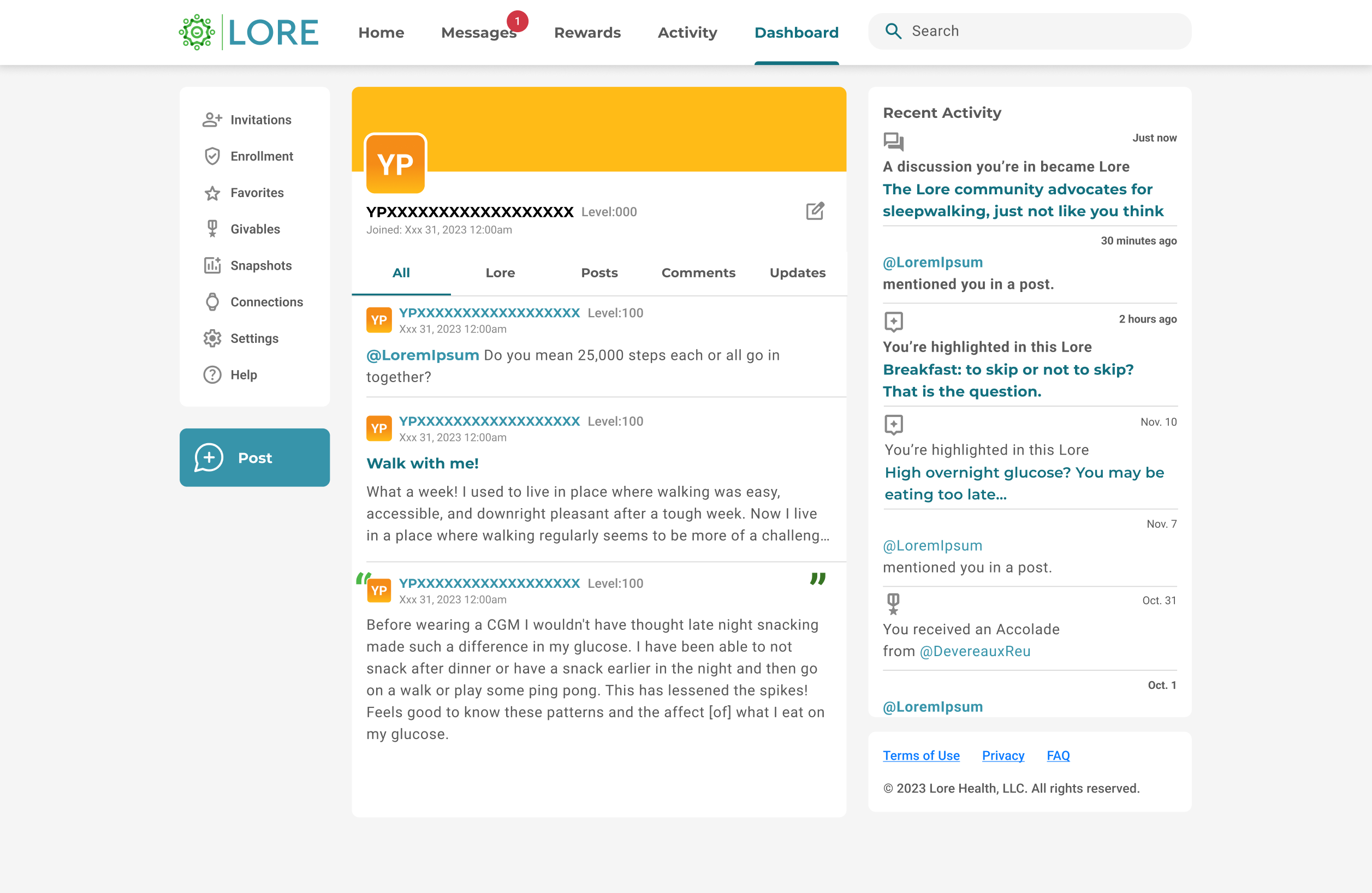Click the Messages notification badge
Screen dimensions: 1372x893
(x=517, y=21)
